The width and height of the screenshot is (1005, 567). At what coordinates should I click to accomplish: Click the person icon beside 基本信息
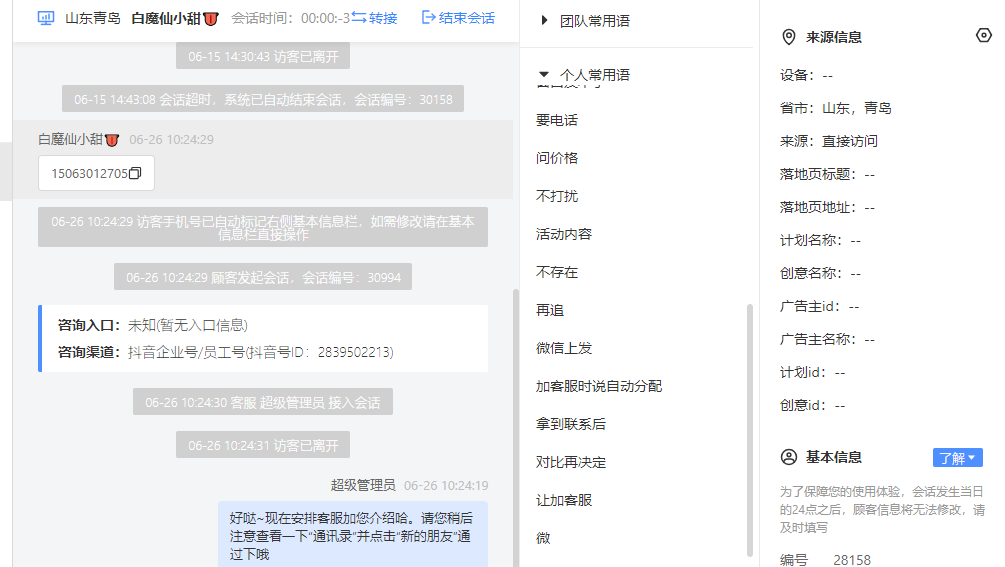pyautogui.click(x=789, y=457)
